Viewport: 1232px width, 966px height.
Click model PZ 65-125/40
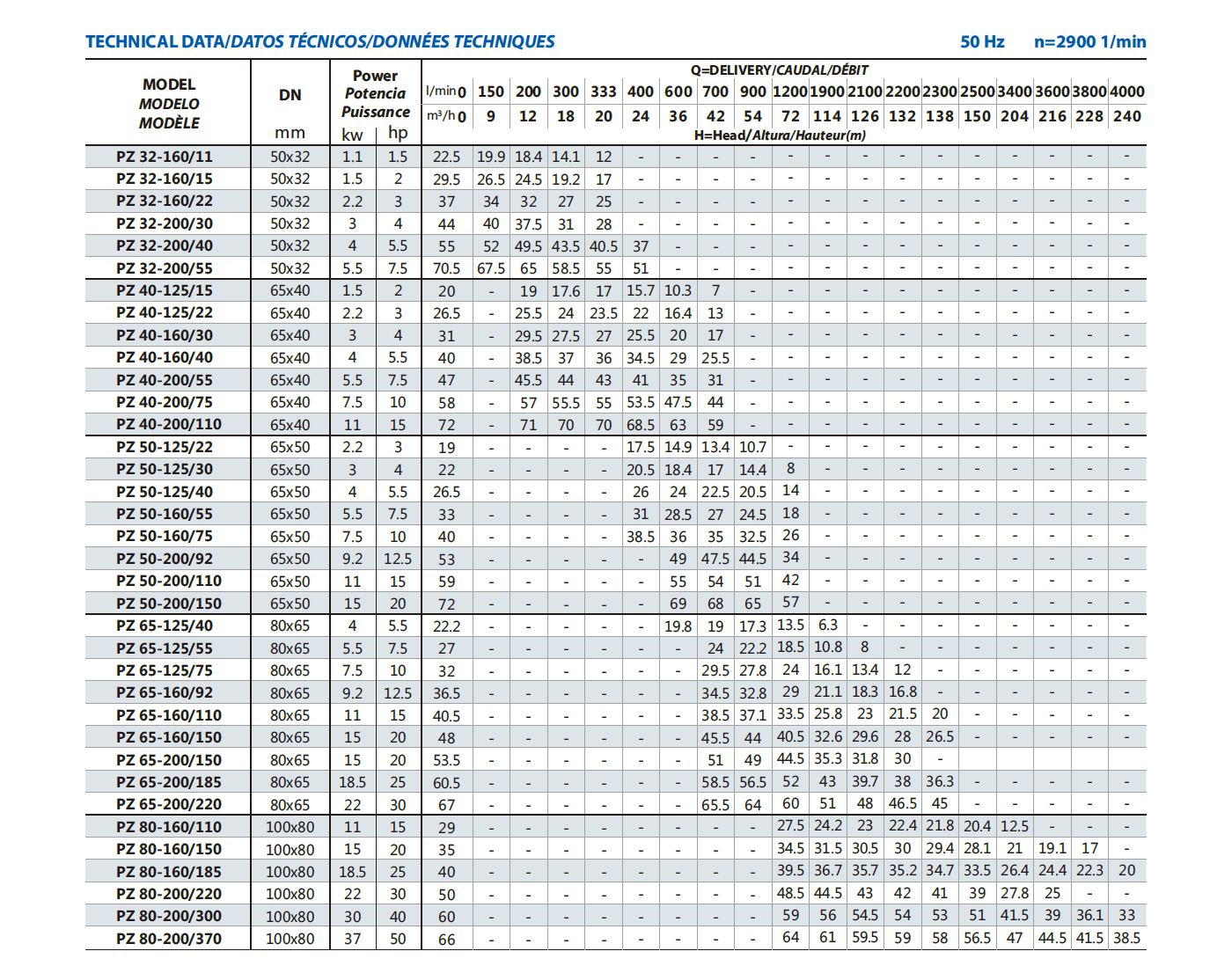pyautogui.click(x=165, y=626)
